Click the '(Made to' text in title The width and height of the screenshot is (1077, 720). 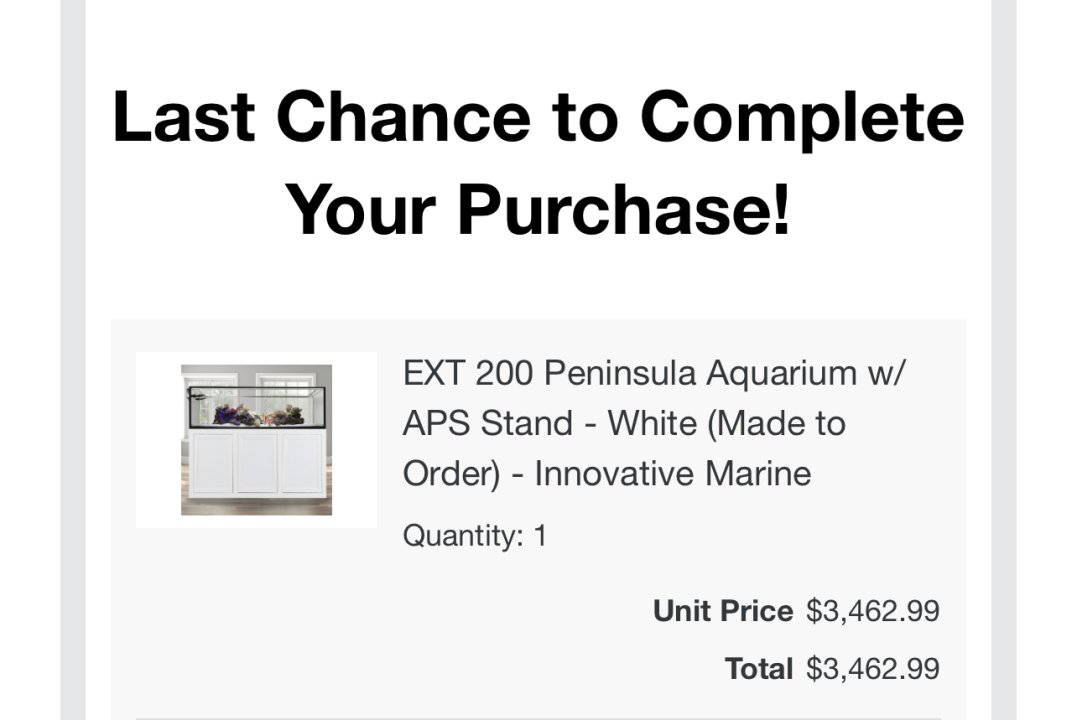[777, 423]
